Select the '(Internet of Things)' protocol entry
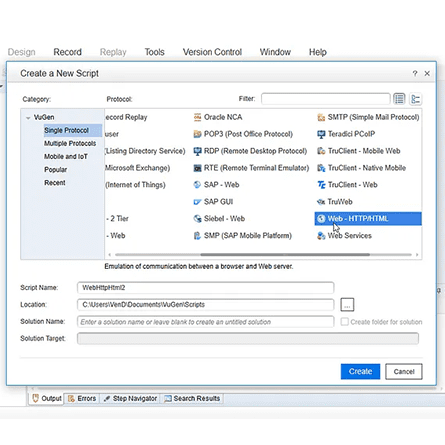Viewport: 445px width, 445px height. 135,185
